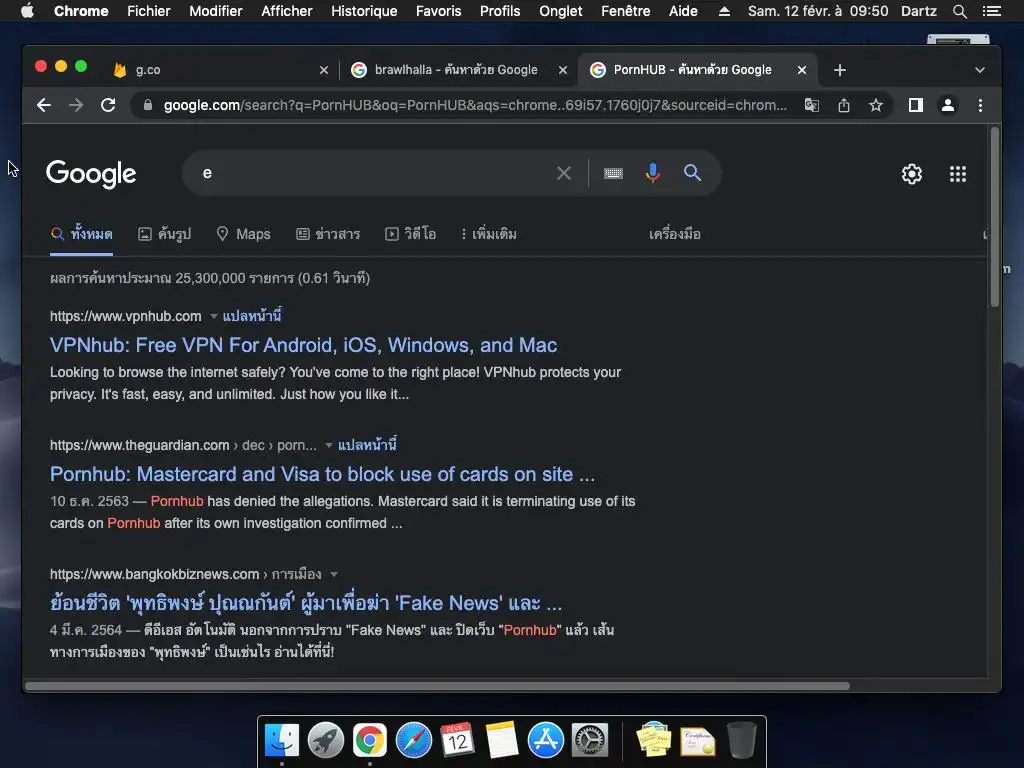The image size is (1024, 768).
Task: Open the tab search chevron
Action: coord(980,70)
